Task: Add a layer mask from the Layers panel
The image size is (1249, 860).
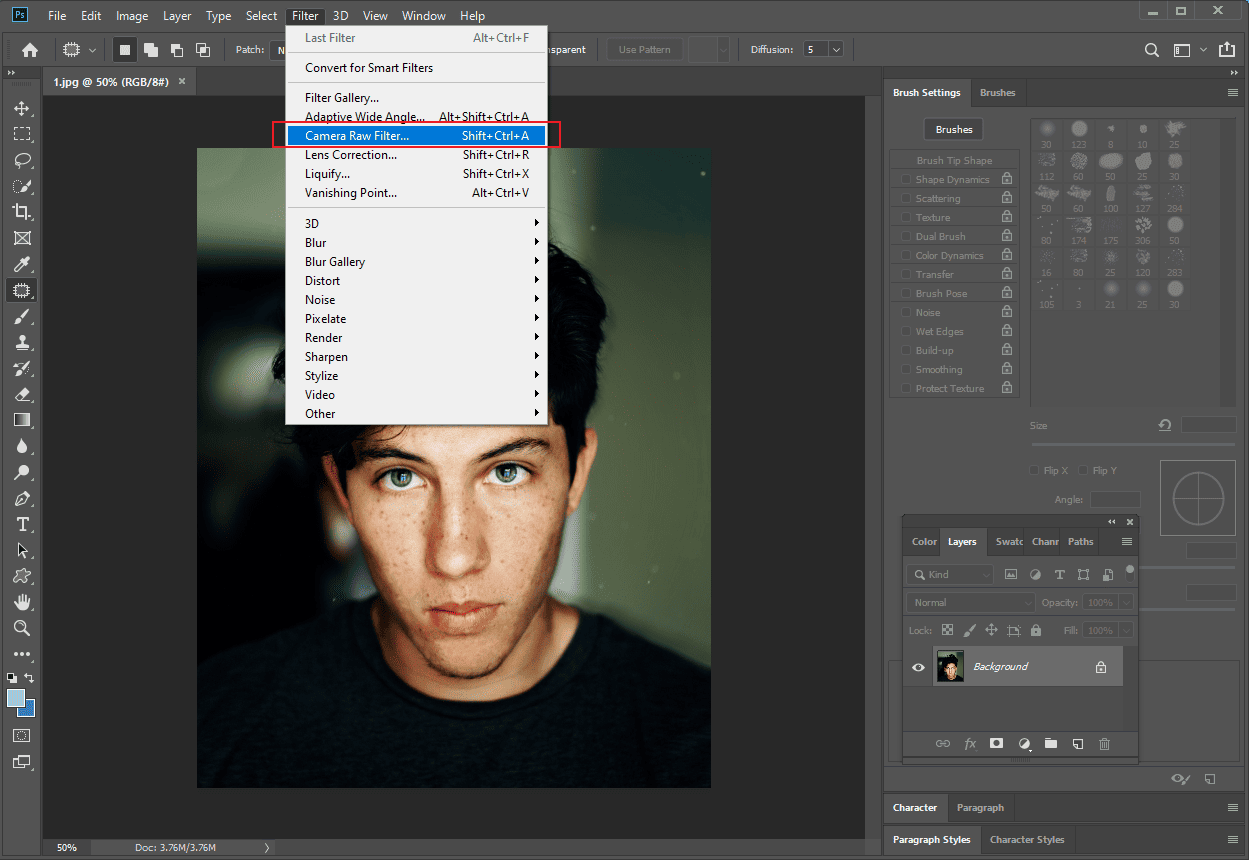Action: pyautogui.click(x=996, y=743)
